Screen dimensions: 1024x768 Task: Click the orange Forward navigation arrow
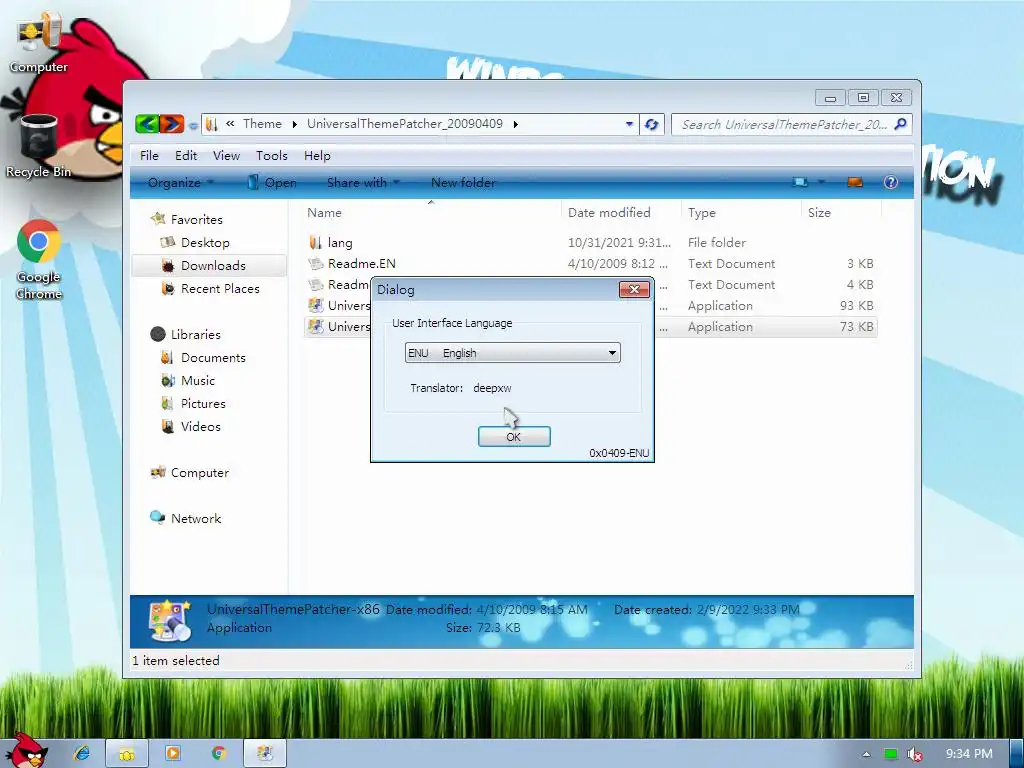(171, 123)
